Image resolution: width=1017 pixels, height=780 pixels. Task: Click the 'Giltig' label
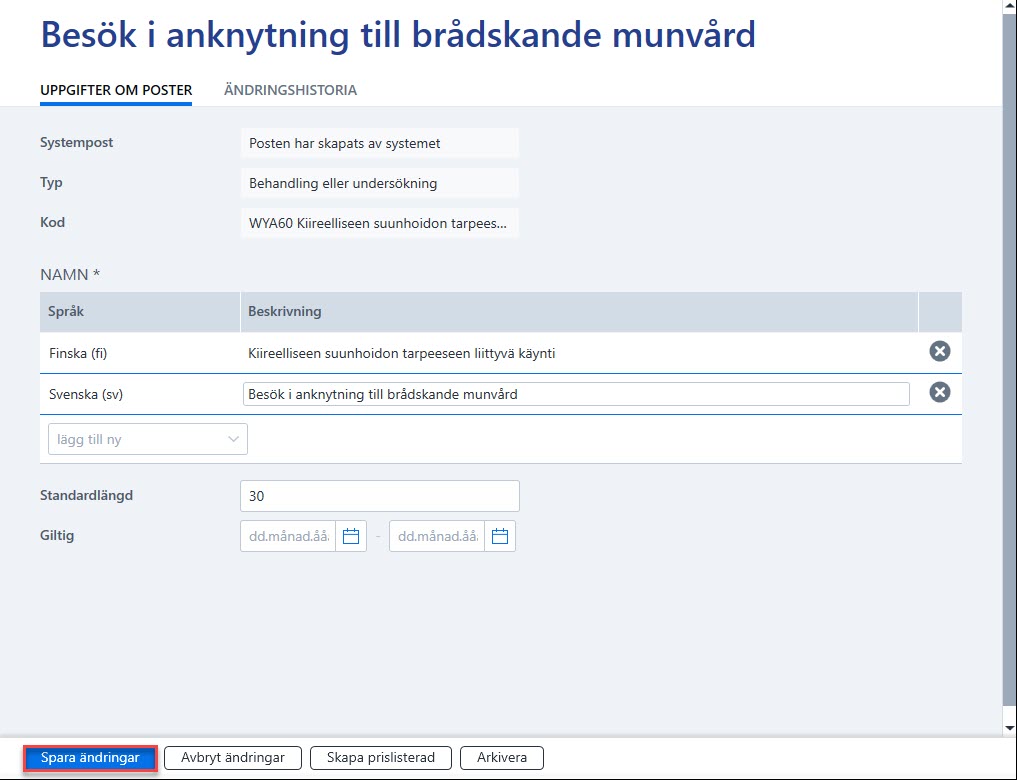tap(57, 536)
